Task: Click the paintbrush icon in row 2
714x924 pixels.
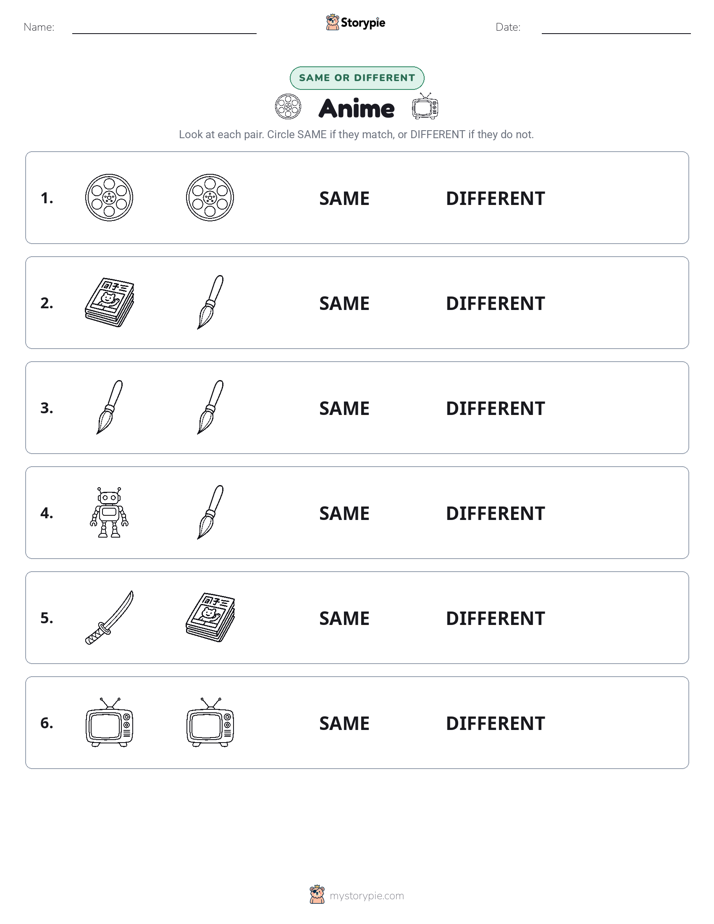Action: coord(210,302)
